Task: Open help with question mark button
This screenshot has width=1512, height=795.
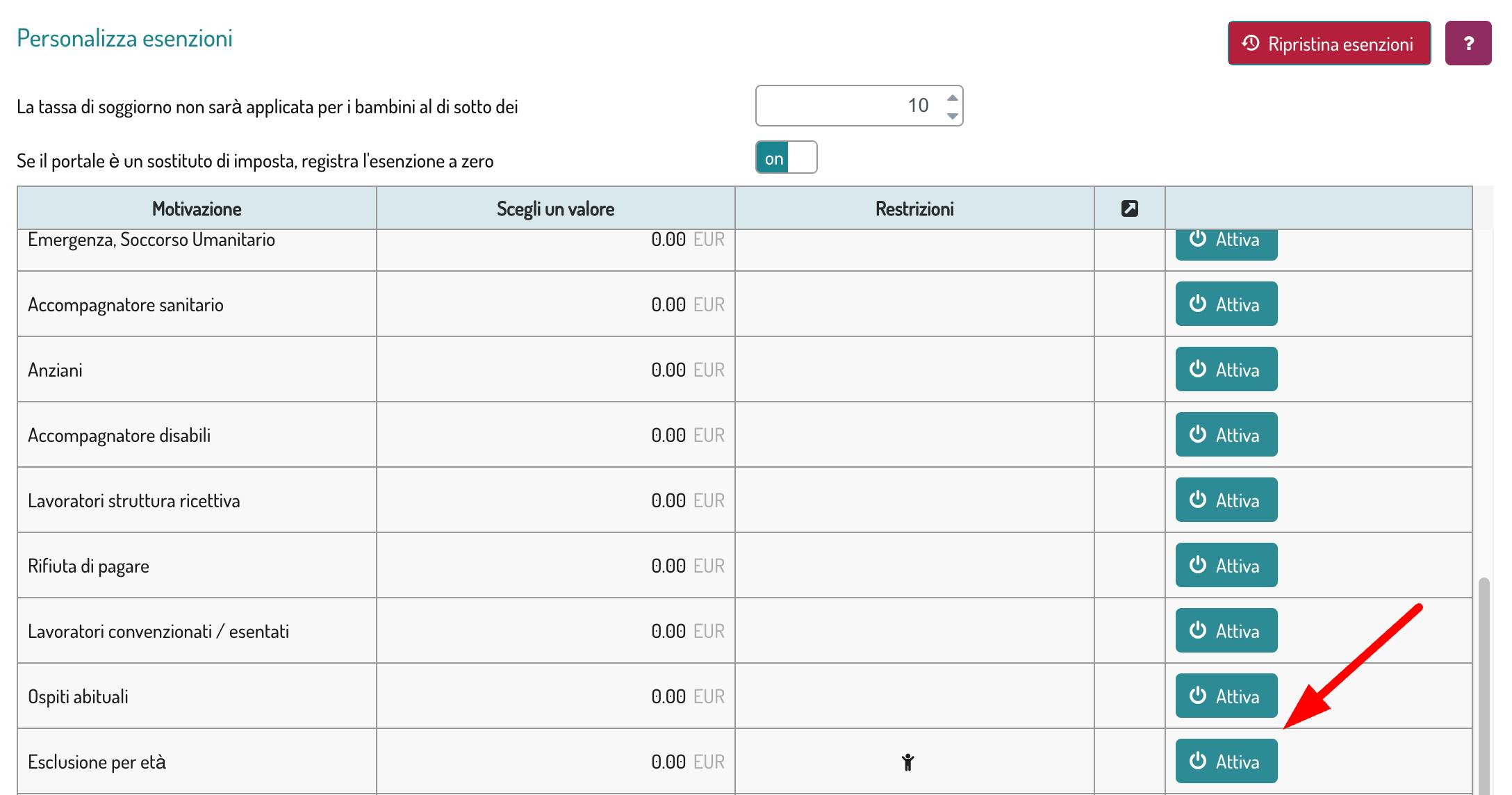Action: [1468, 44]
